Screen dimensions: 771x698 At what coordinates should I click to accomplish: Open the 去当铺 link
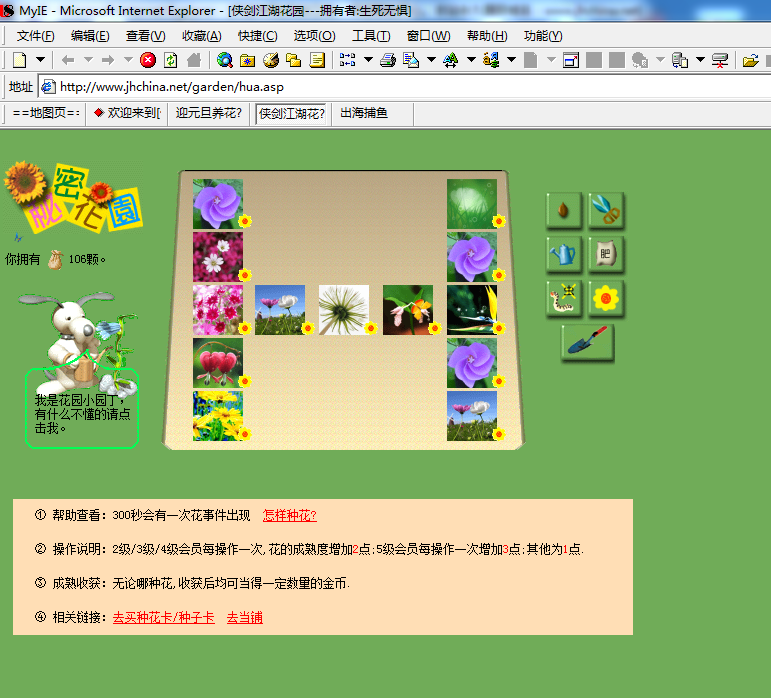244,617
